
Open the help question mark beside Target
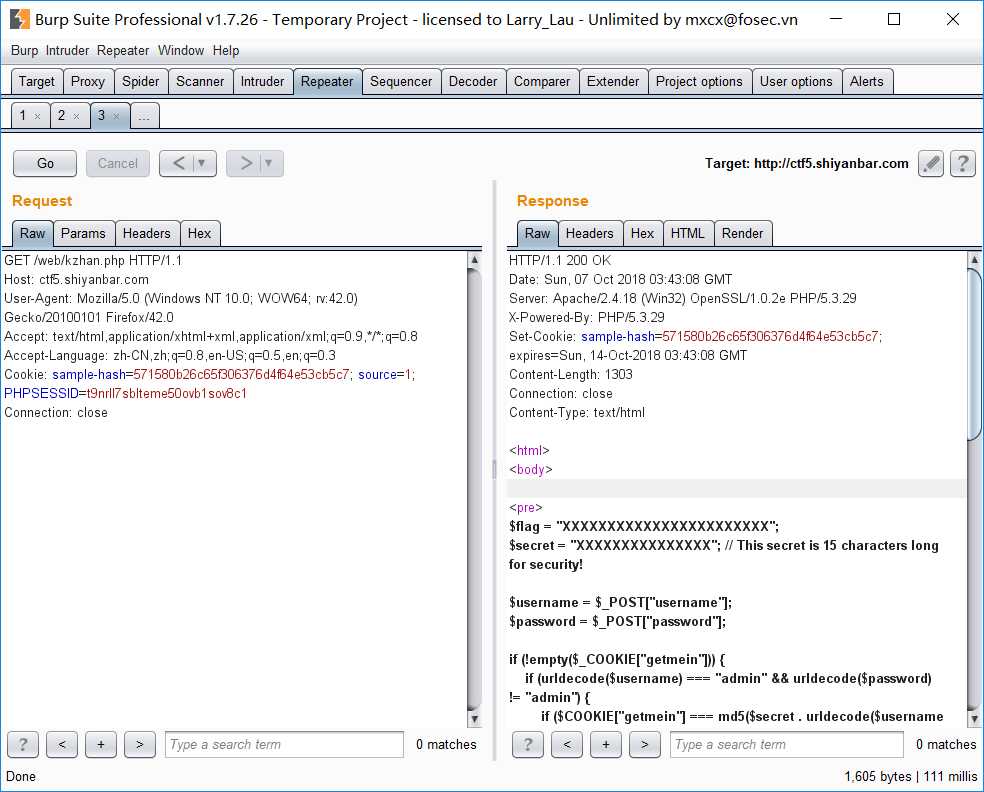point(963,164)
